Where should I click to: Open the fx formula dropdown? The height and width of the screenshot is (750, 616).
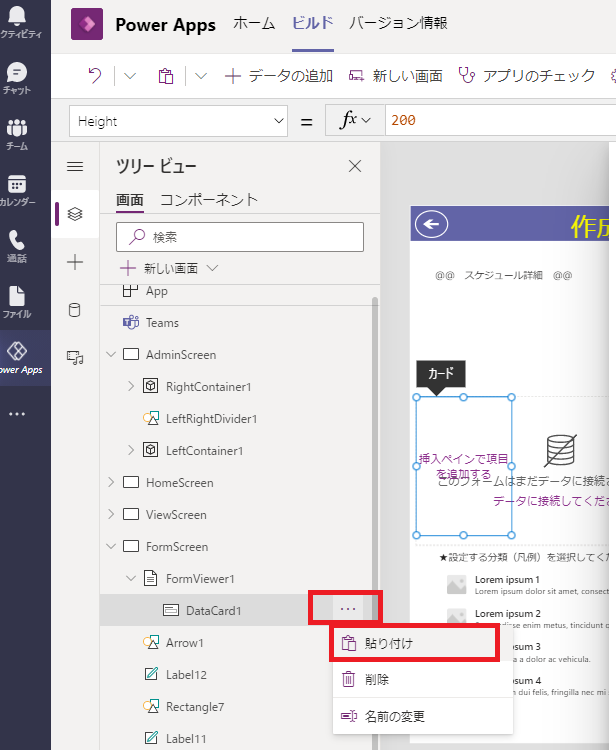pos(355,120)
